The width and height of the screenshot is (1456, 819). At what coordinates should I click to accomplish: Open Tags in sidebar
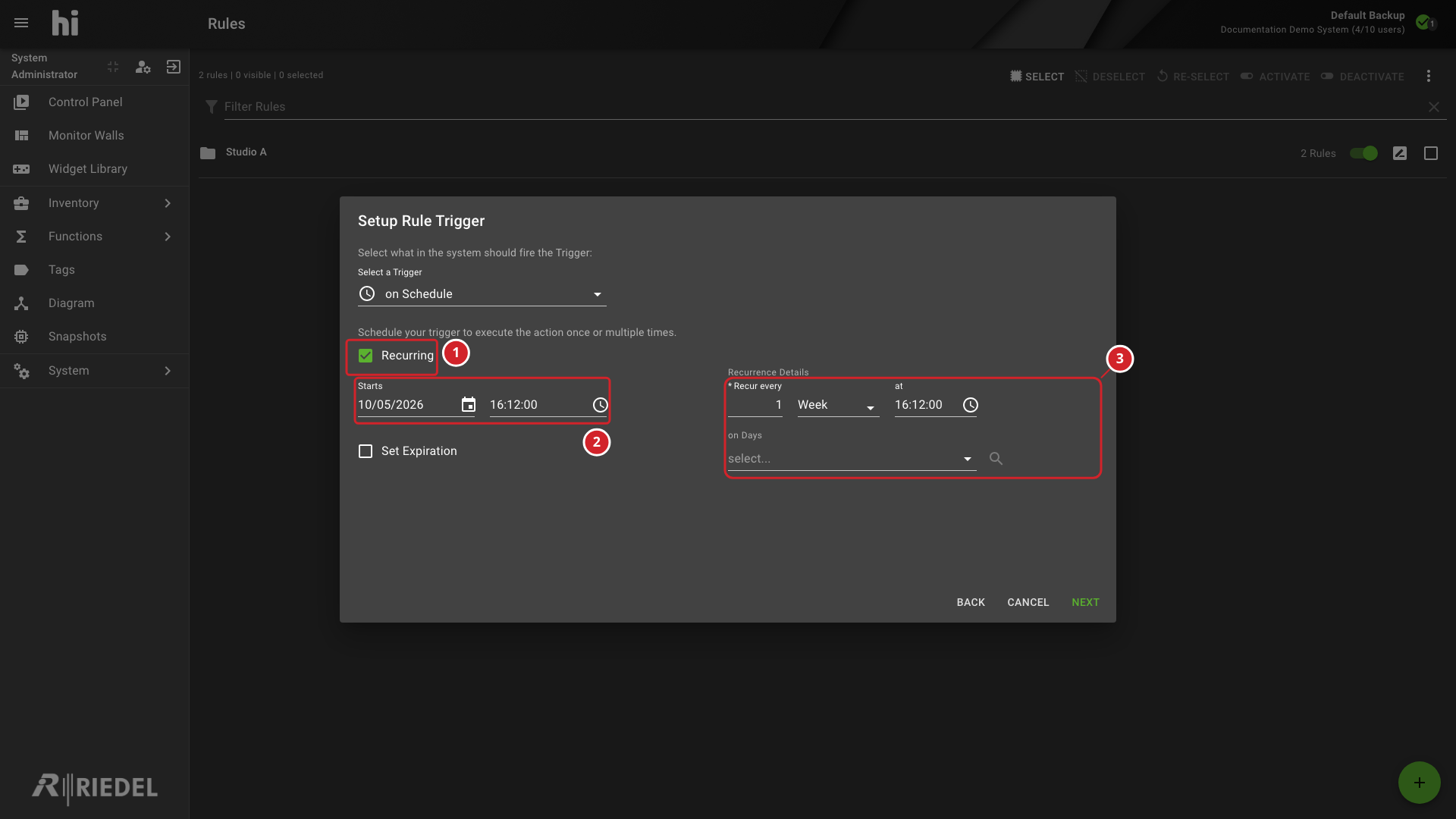coord(94,270)
